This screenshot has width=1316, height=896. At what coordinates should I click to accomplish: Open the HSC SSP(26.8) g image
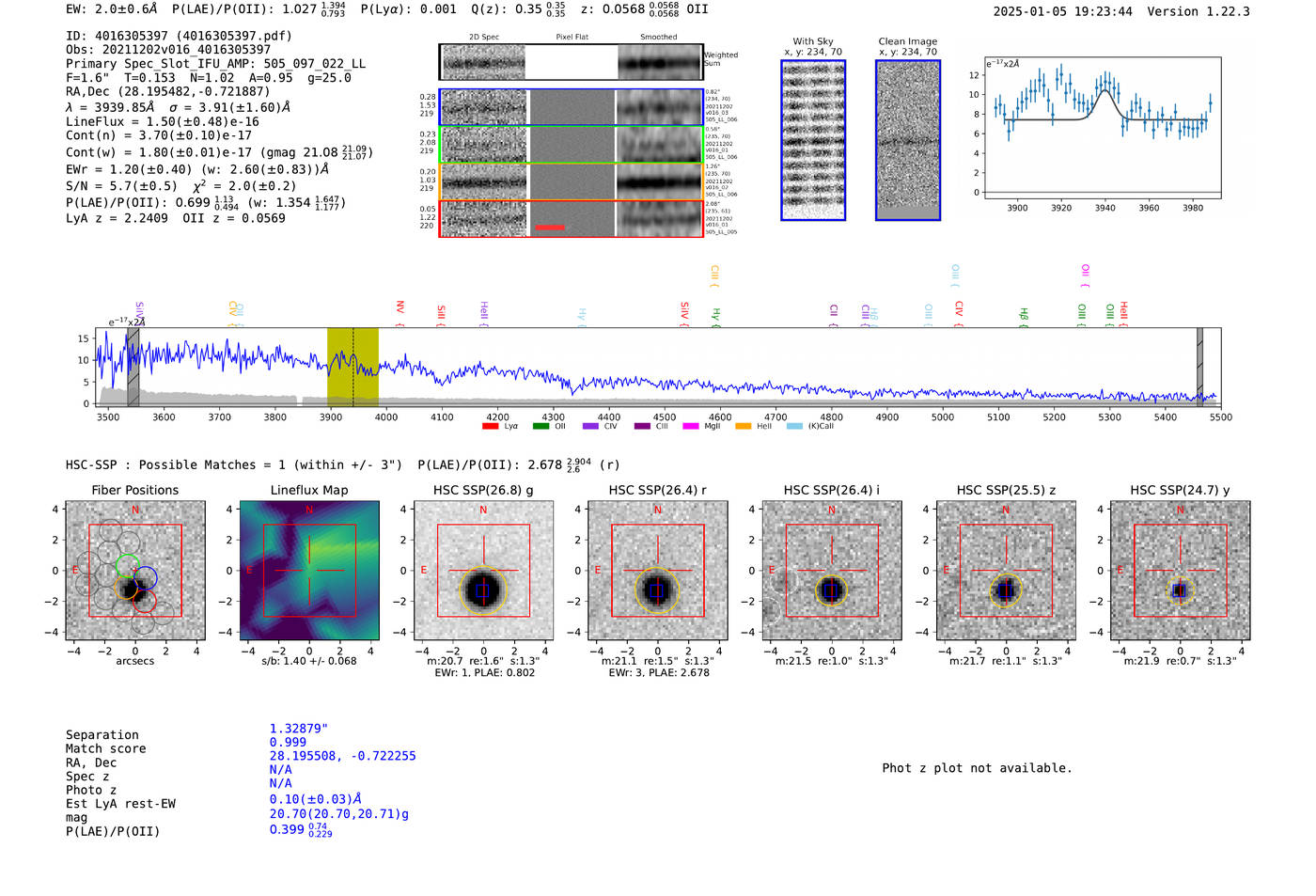(483, 571)
